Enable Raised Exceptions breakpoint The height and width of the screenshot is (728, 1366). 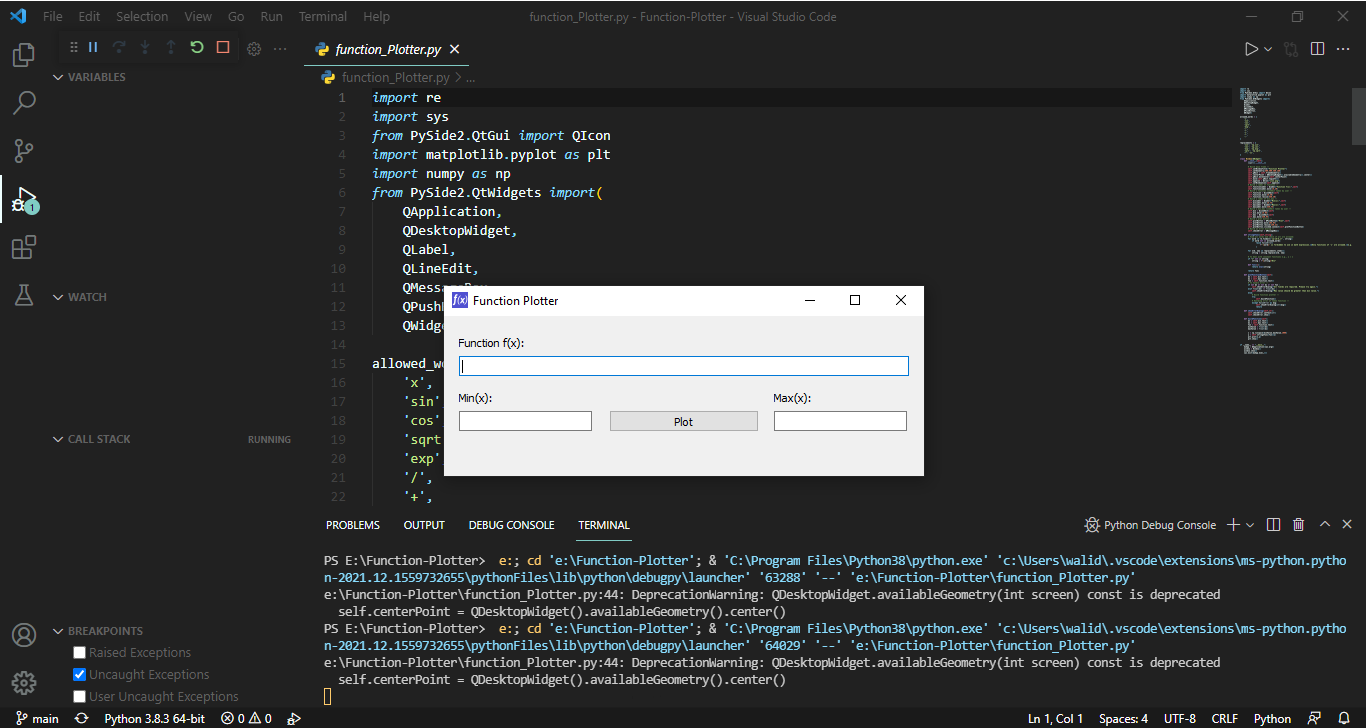(80, 653)
